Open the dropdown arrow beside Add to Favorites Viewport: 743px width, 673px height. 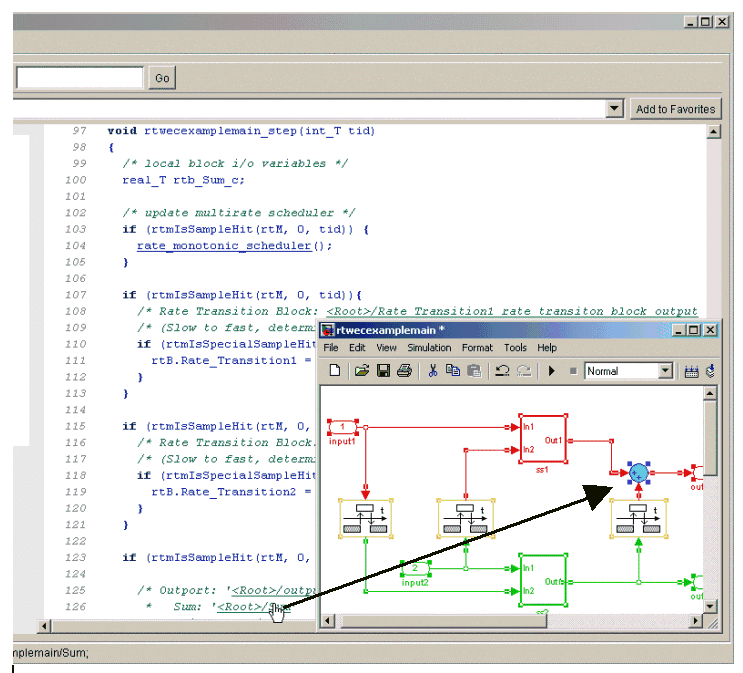coord(614,109)
